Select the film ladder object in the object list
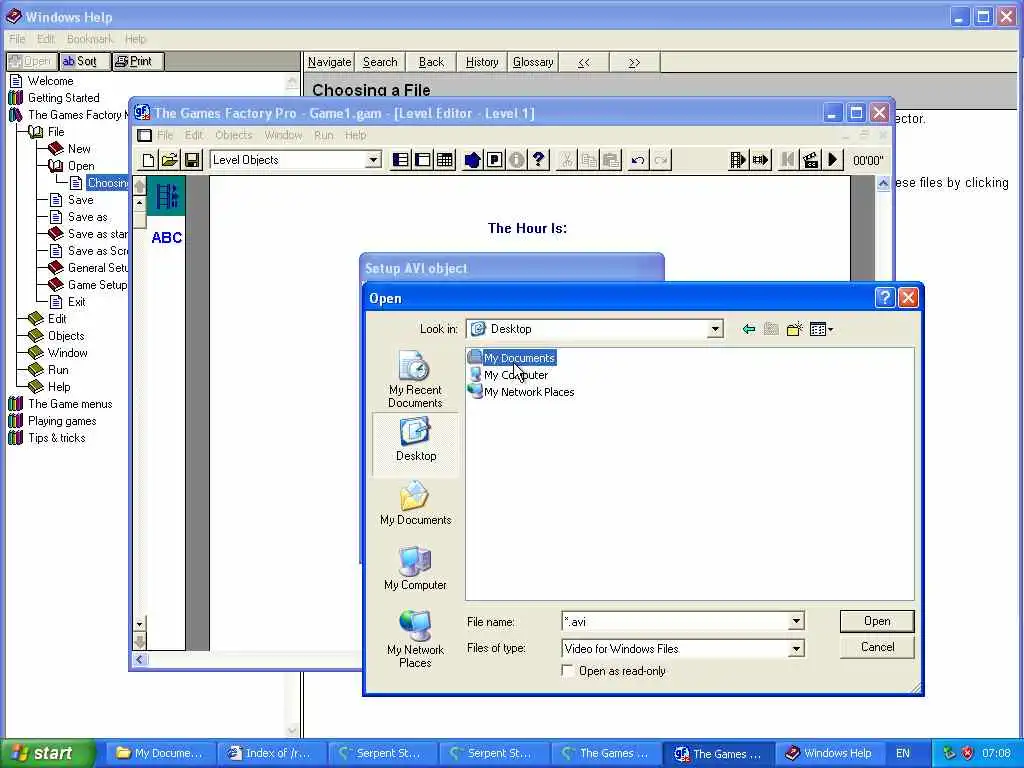 point(167,196)
